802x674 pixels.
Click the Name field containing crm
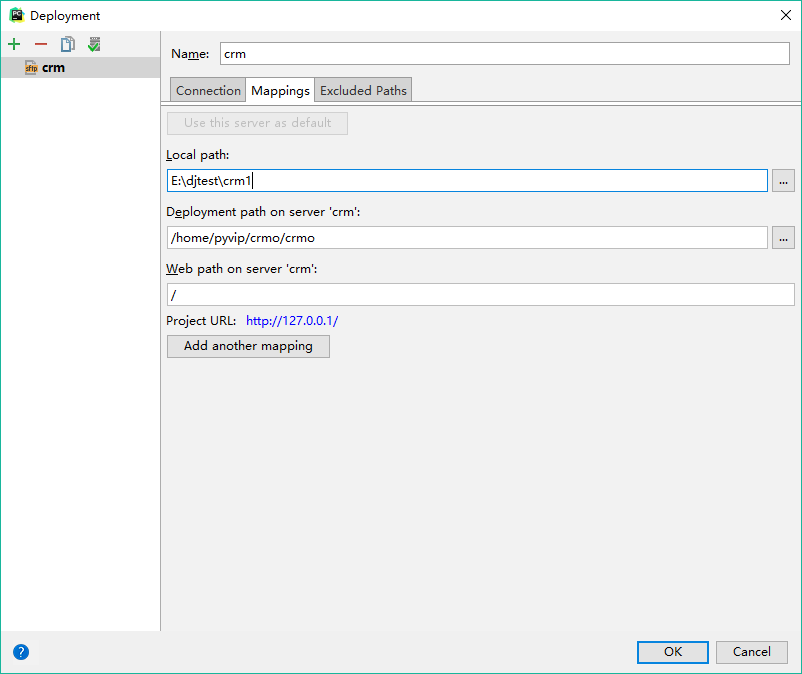point(505,54)
